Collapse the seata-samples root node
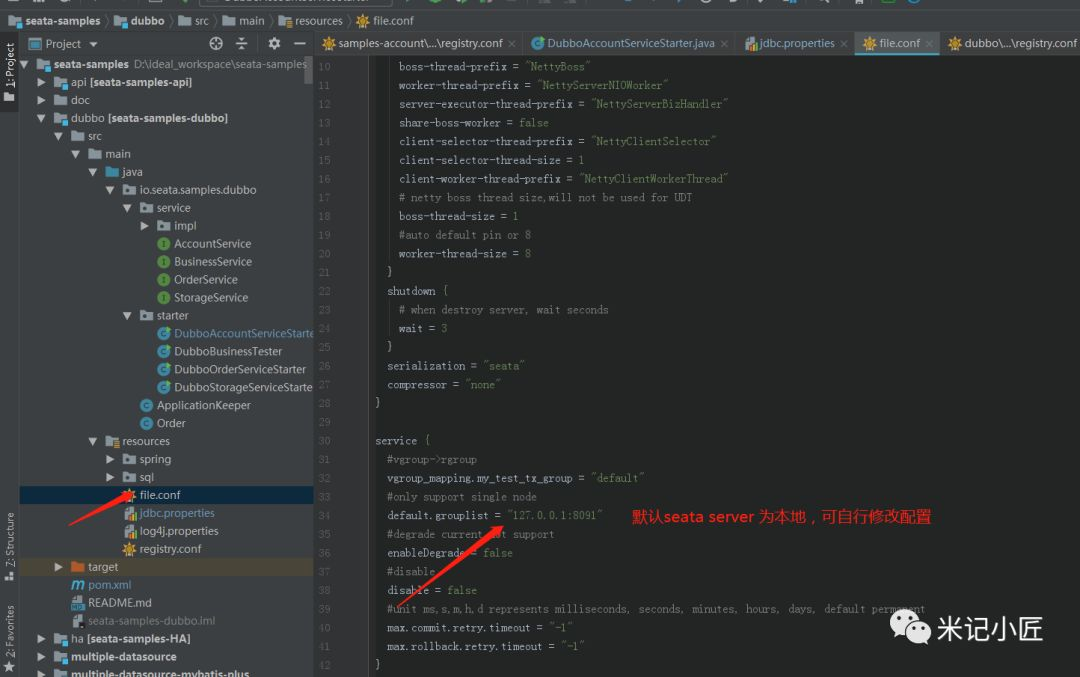The image size is (1080, 677). click(24, 64)
